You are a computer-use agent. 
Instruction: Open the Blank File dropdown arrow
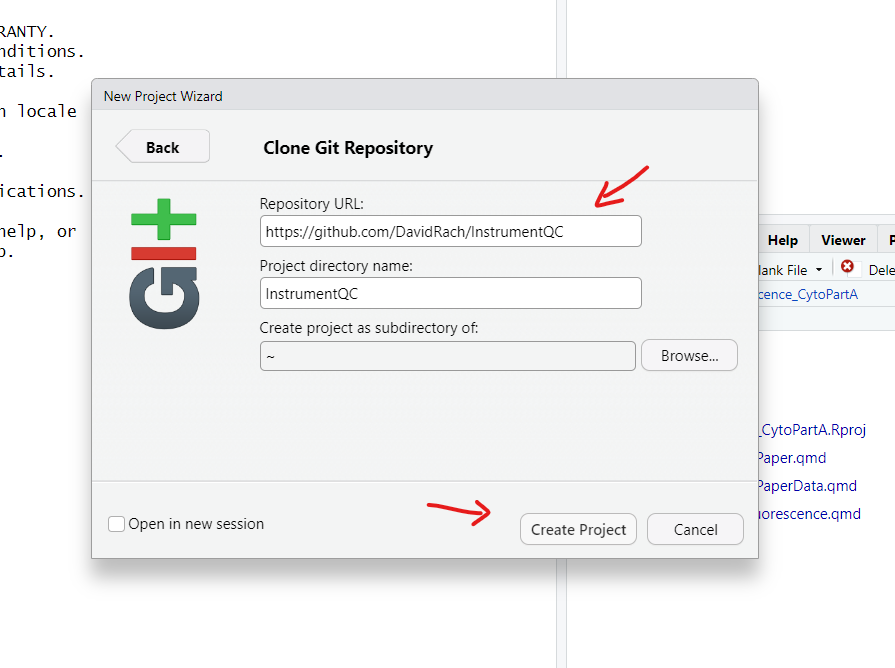point(819,270)
